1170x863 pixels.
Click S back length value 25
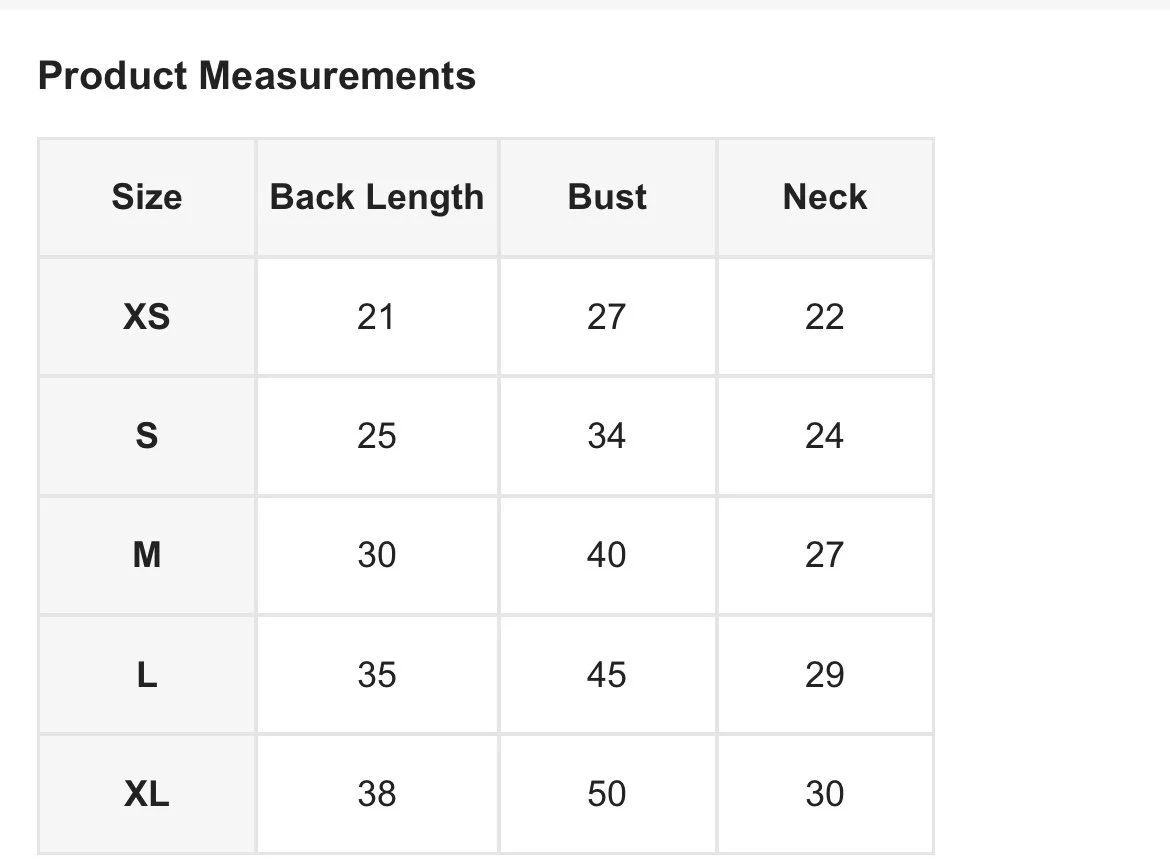tap(376, 436)
